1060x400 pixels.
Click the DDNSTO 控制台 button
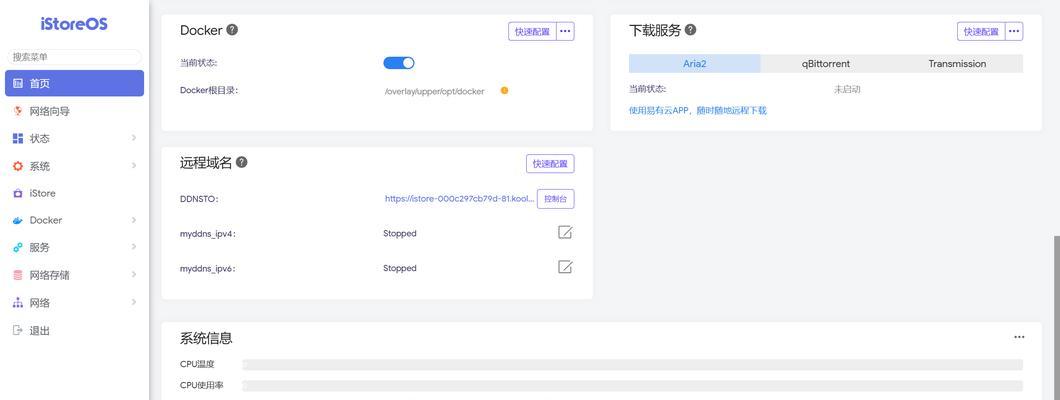pyautogui.click(x=556, y=199)
